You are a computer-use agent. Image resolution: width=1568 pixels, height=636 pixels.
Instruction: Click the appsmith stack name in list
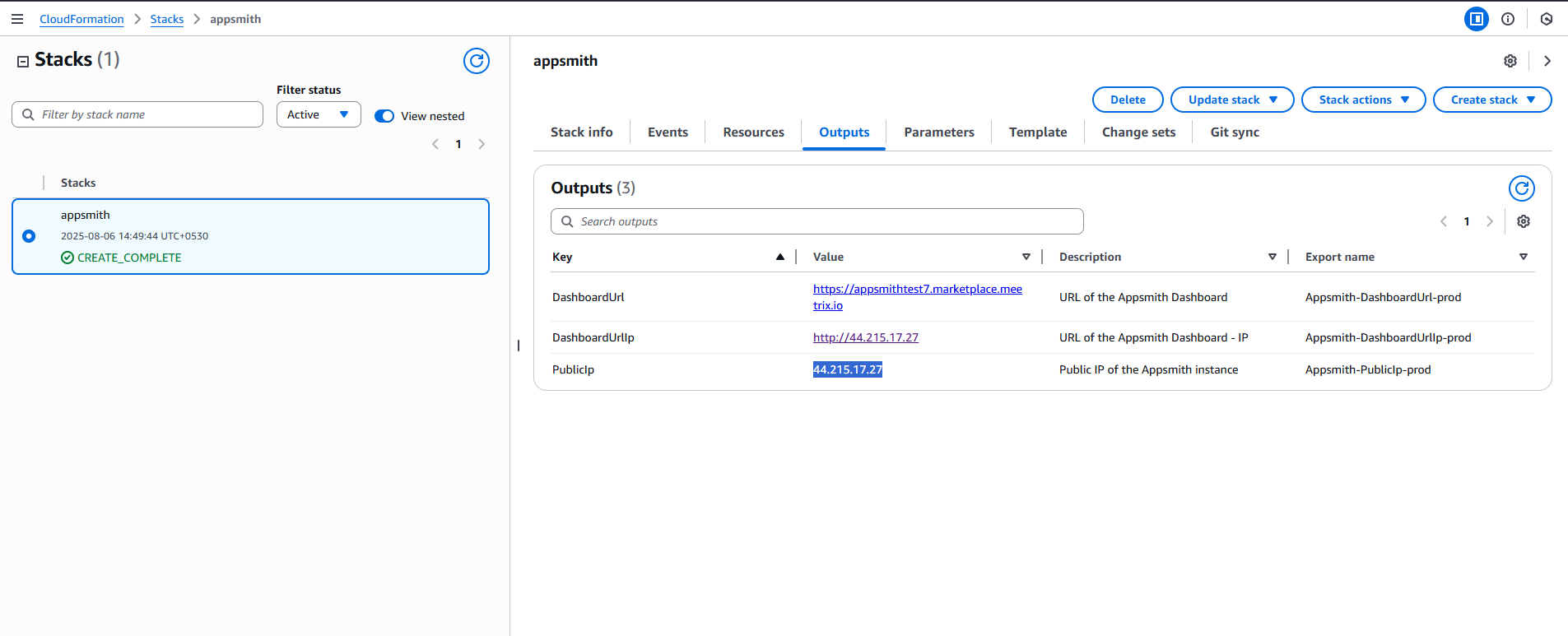[86, 215]
